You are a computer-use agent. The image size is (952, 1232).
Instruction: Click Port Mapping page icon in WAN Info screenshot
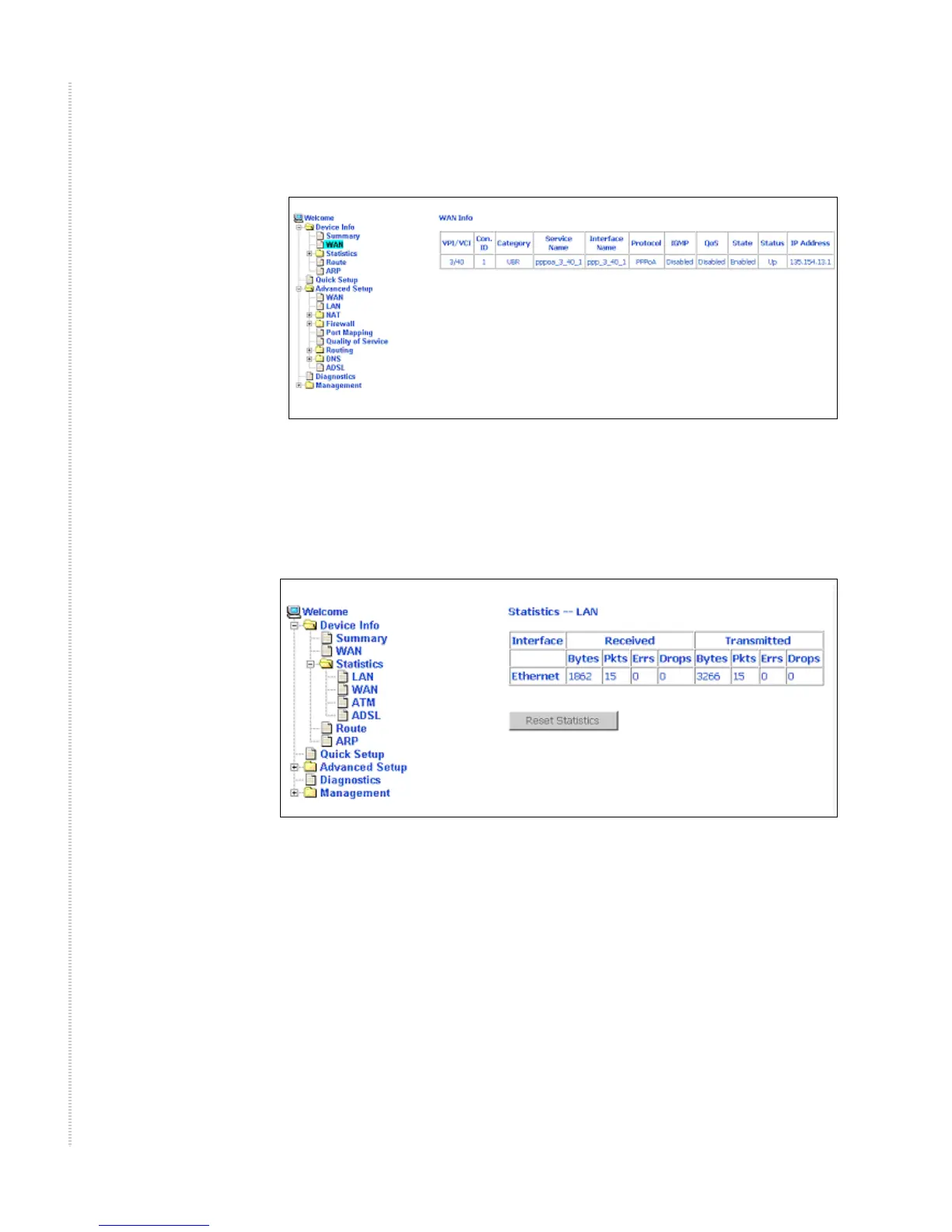tap(320, 332)
